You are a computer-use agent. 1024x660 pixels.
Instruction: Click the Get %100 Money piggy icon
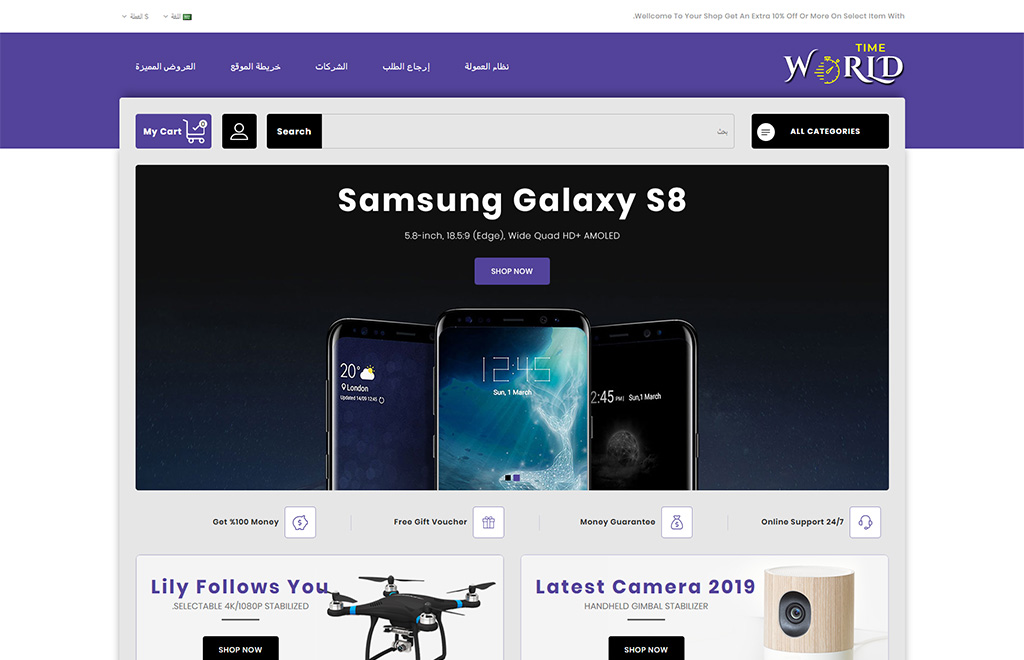coord(300,522)
